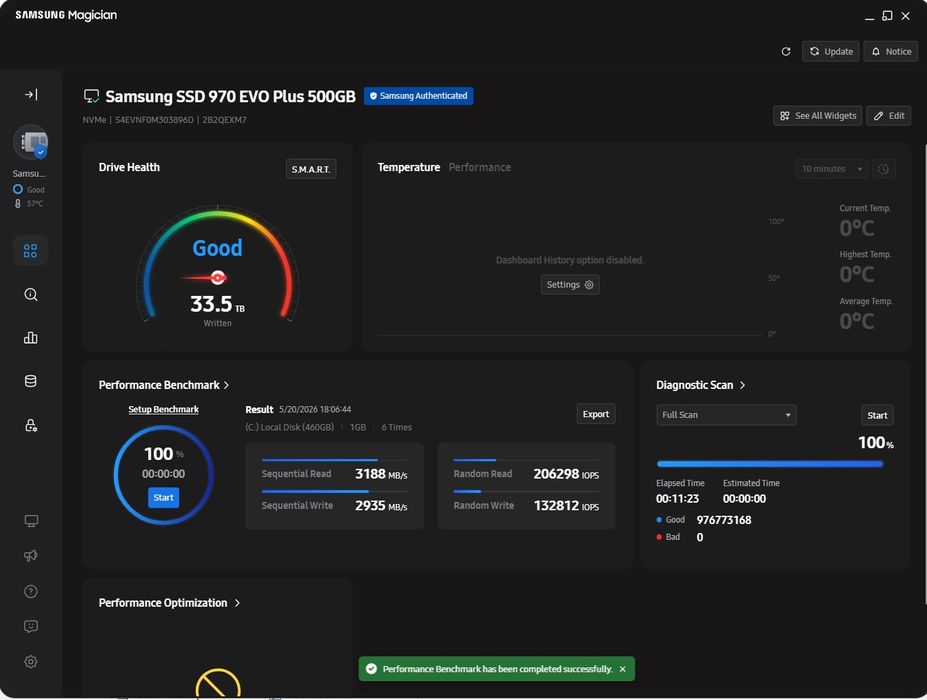Click the benchmark 100% circular progress ring
927x700 pixels.
coord(163,475)
